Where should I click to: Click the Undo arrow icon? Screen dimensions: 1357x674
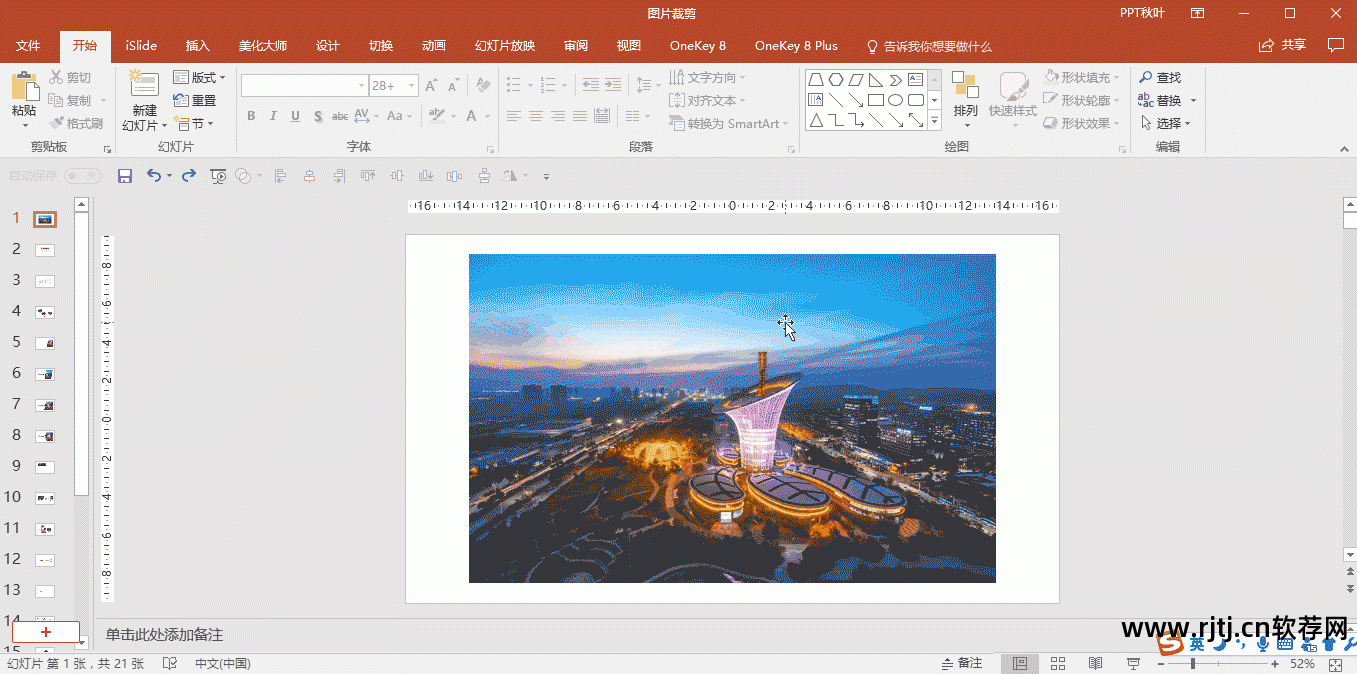click(153, 176)
